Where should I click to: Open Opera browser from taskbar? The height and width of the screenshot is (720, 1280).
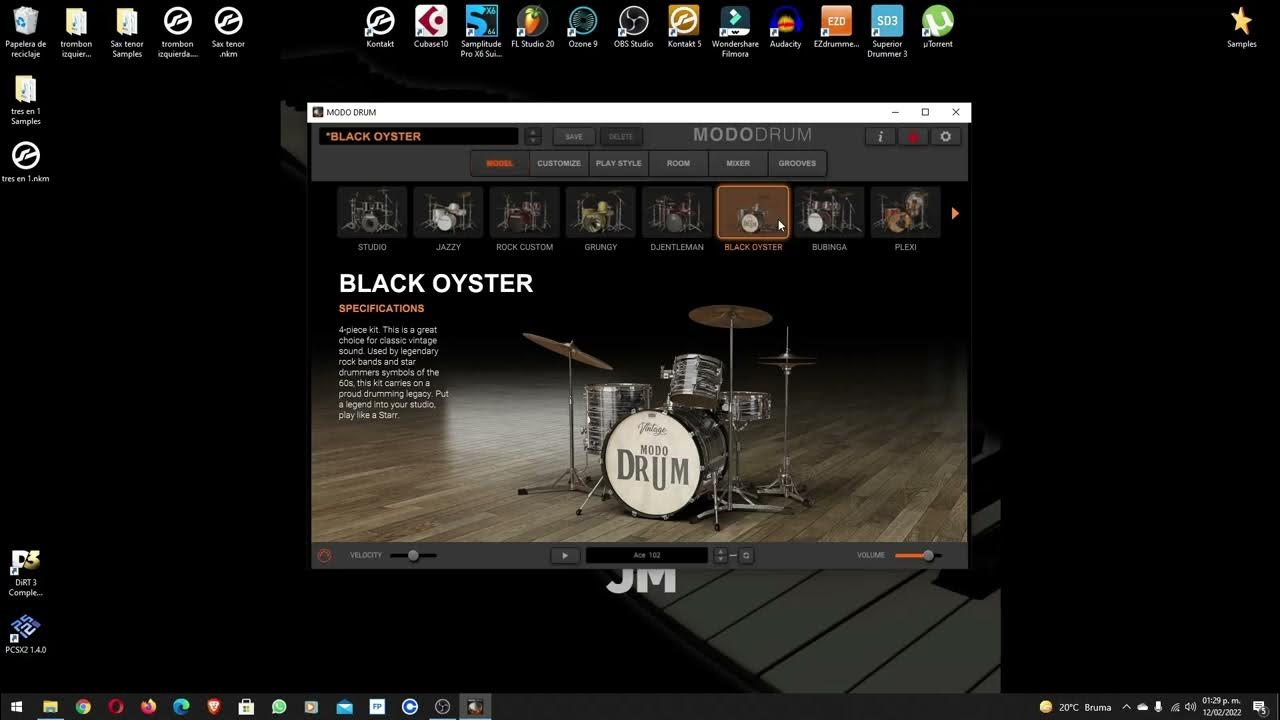(116, 707)
